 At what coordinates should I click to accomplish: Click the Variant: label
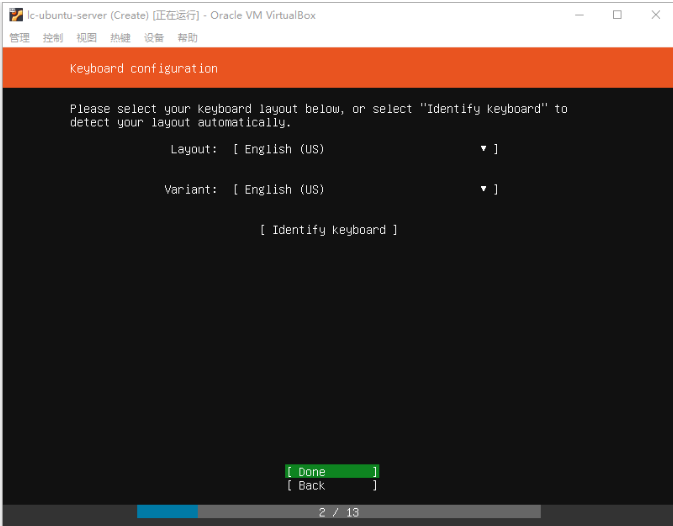[191, 190]
